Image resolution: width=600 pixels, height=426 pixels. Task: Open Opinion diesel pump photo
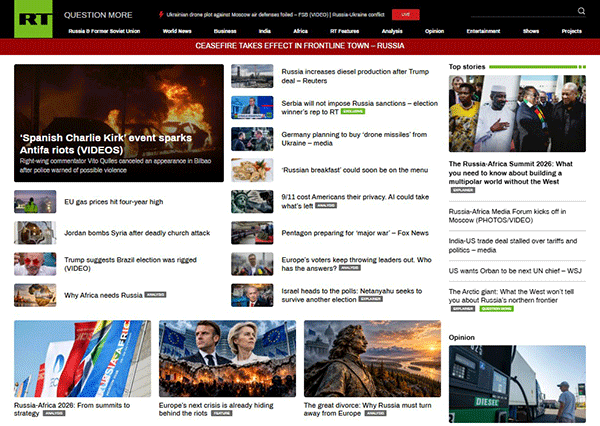coord(517,384)
